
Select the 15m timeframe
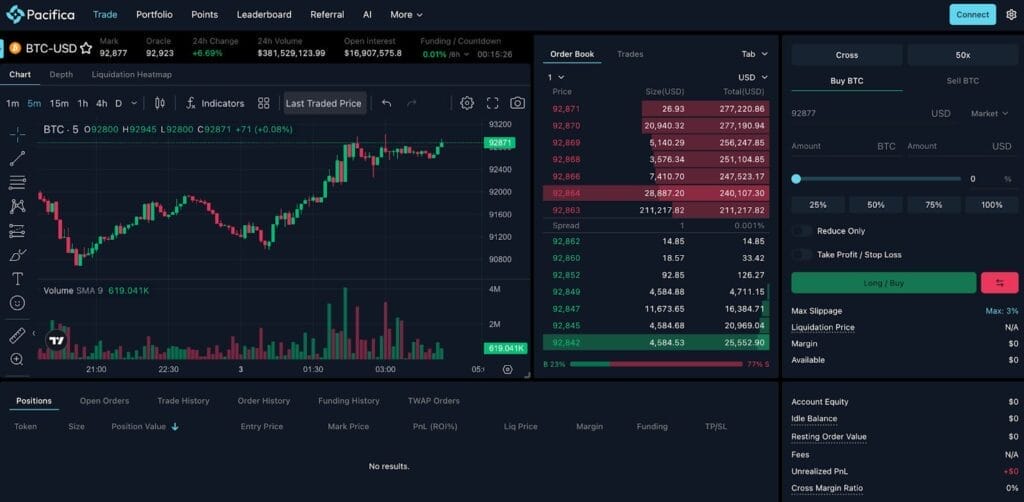[59, 103]
